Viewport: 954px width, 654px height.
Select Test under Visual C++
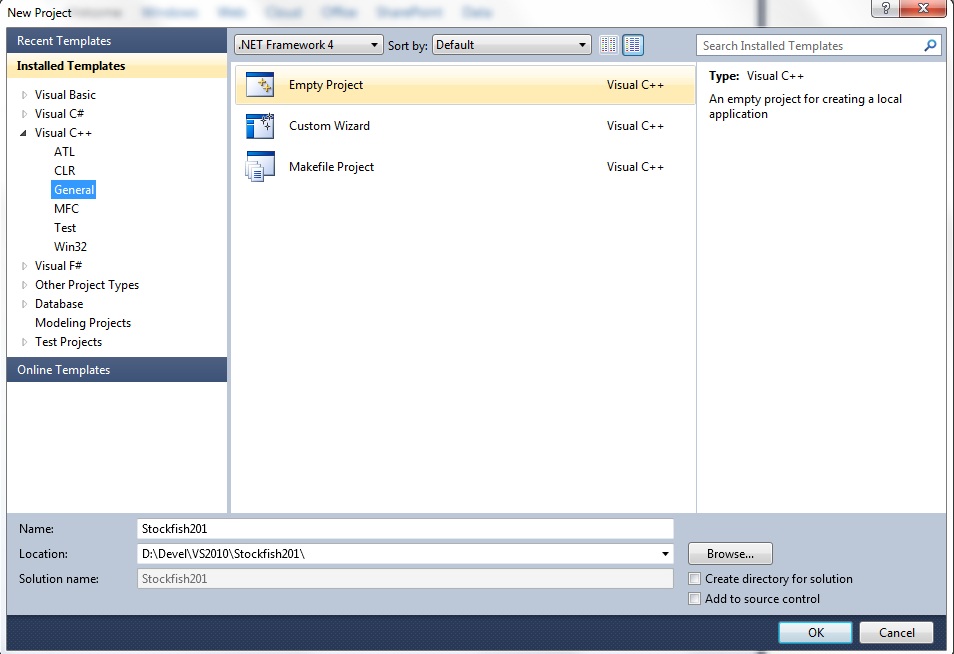click(x=64, y=228)
